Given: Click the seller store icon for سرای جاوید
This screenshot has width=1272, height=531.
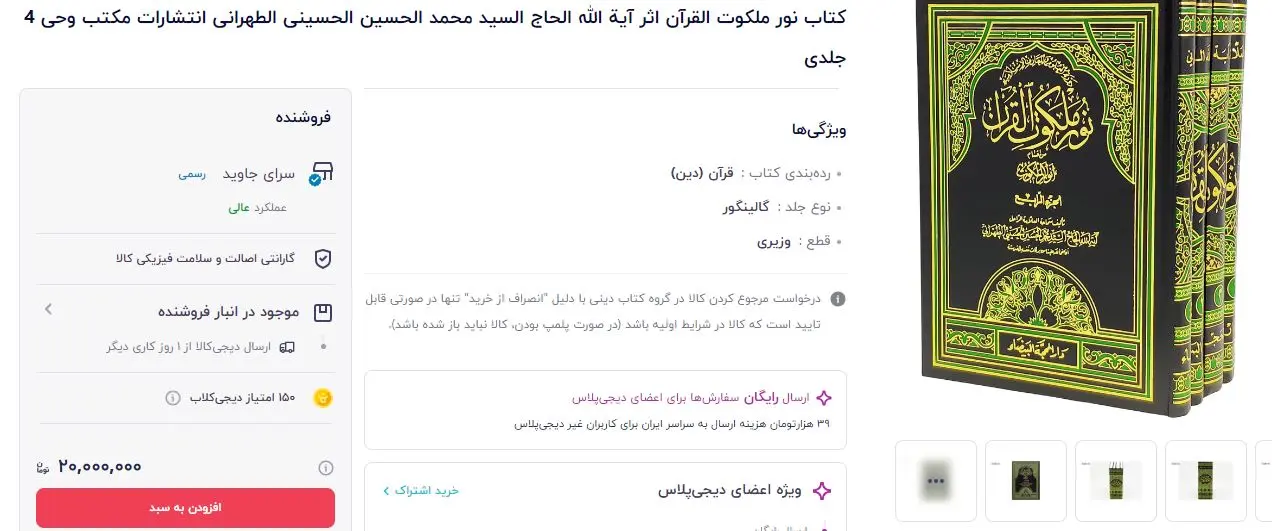Looking at the screenshot, I should pos(322,173).
